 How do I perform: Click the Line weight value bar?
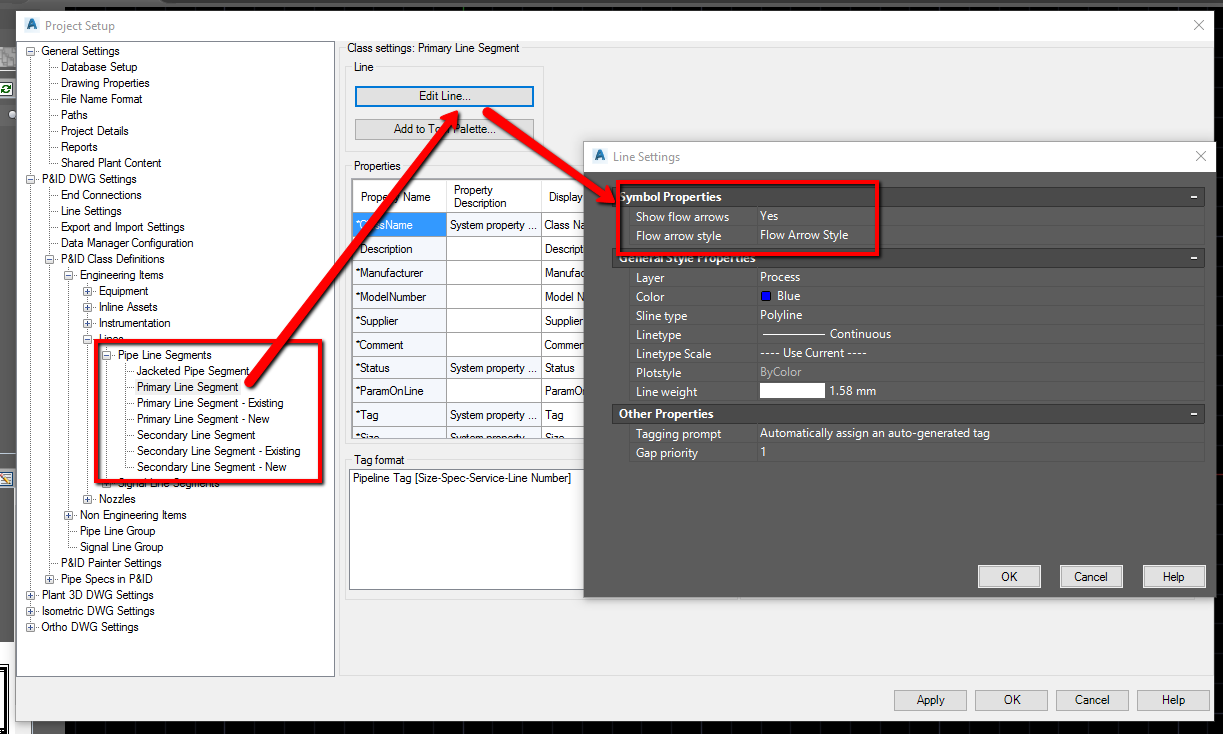[792, 390]
